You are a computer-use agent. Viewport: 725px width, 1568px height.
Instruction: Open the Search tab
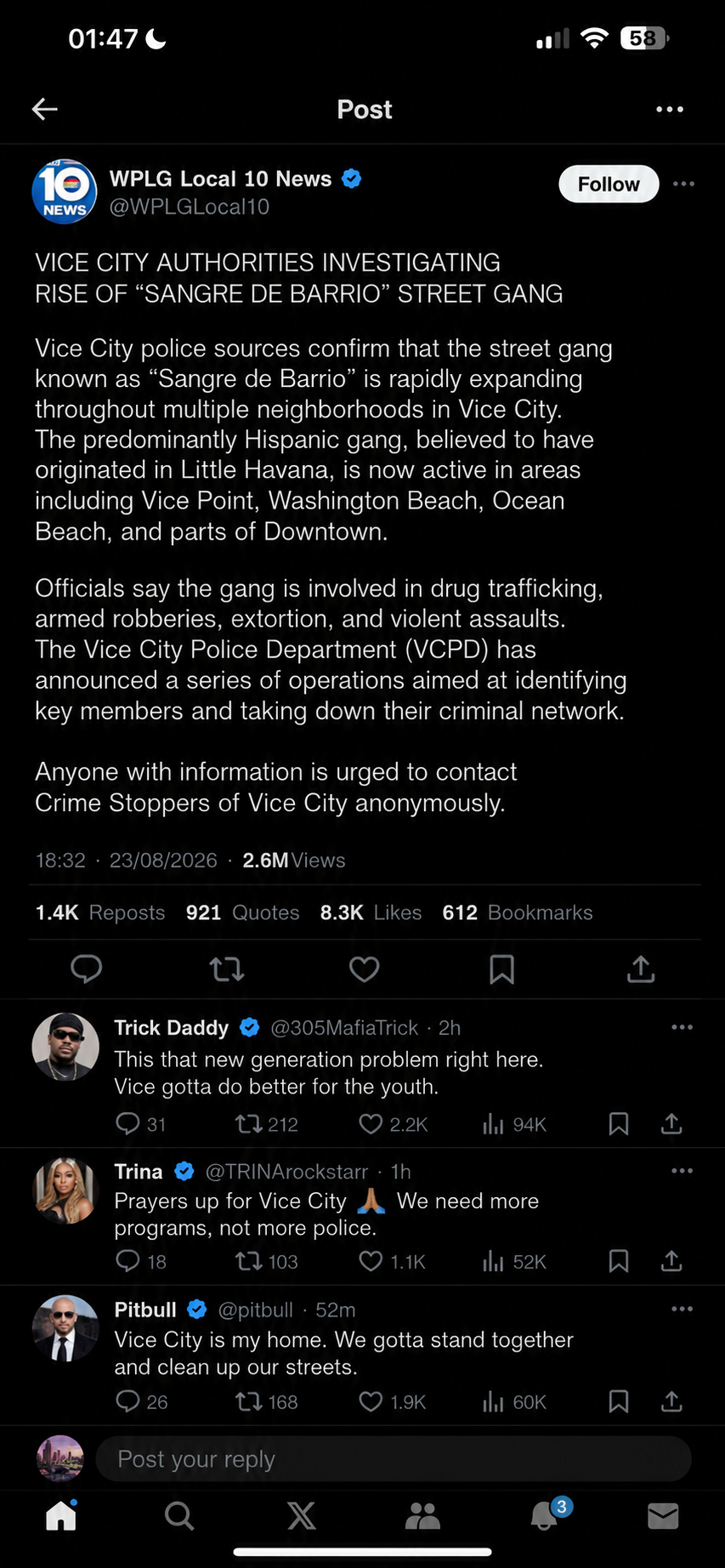[x=179, y=1515]
